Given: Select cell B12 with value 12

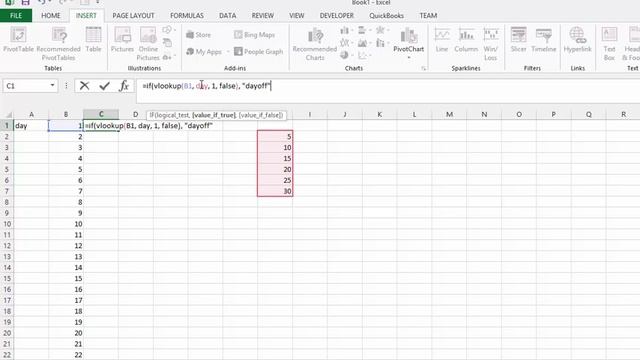Looking at the screenshot, I should [66, 246].
